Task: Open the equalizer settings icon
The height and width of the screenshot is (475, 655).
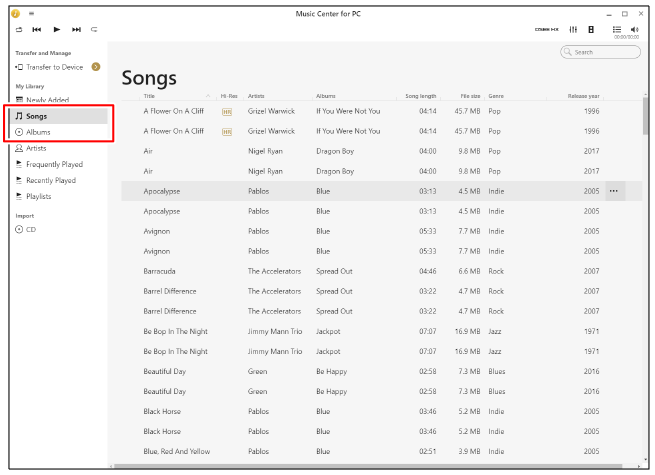Action: [574, 30]
